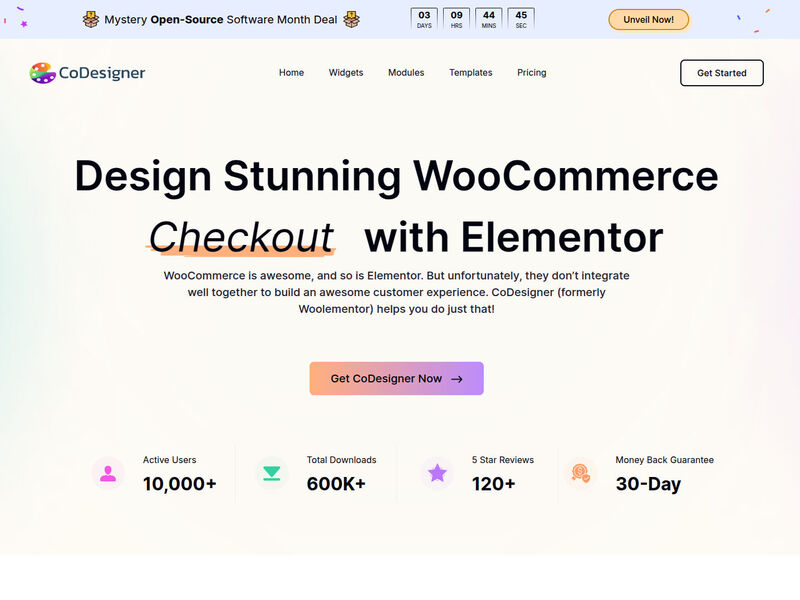Click the gift box icon before Mystery
Screen dimensions: 800x600
[91, 19]
